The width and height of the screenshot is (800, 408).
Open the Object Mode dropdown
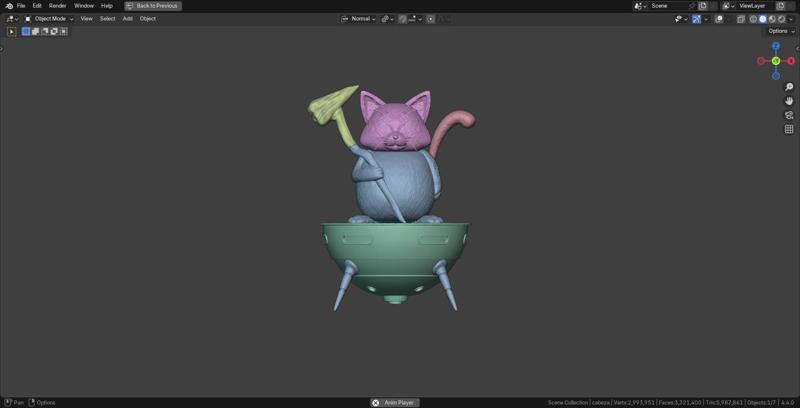[49, 19]
